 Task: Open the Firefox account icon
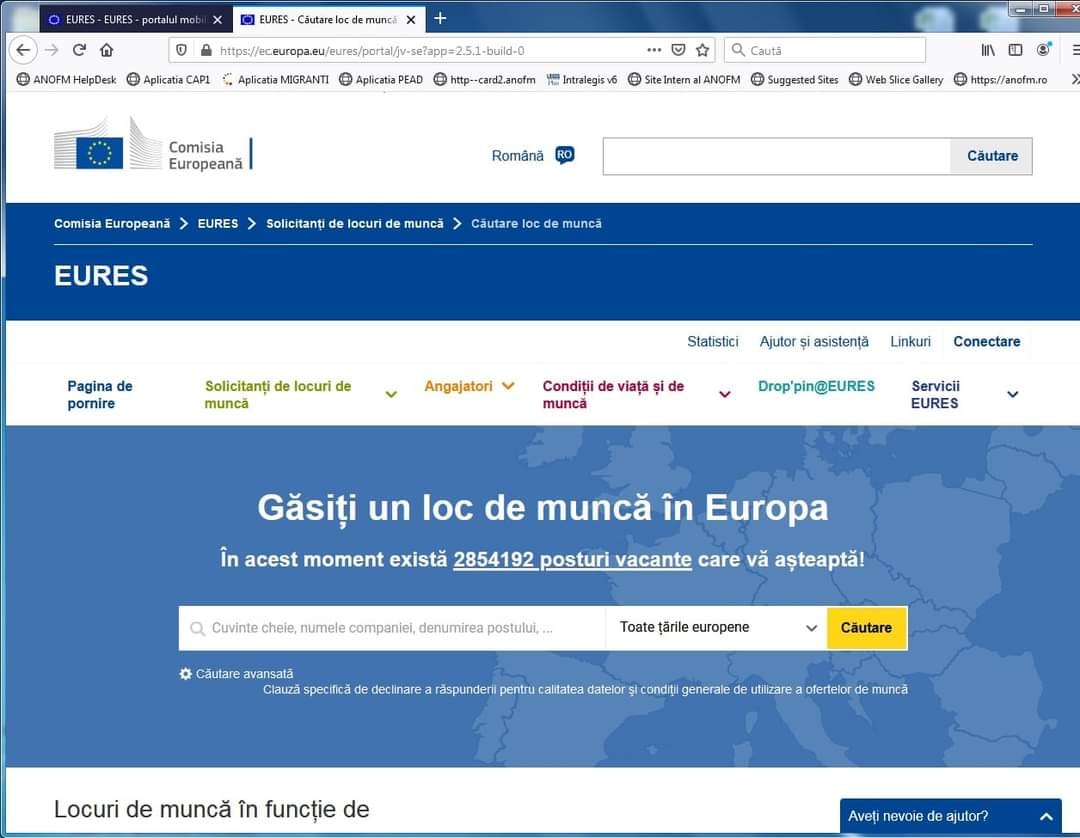click(x=1043, y=50)
